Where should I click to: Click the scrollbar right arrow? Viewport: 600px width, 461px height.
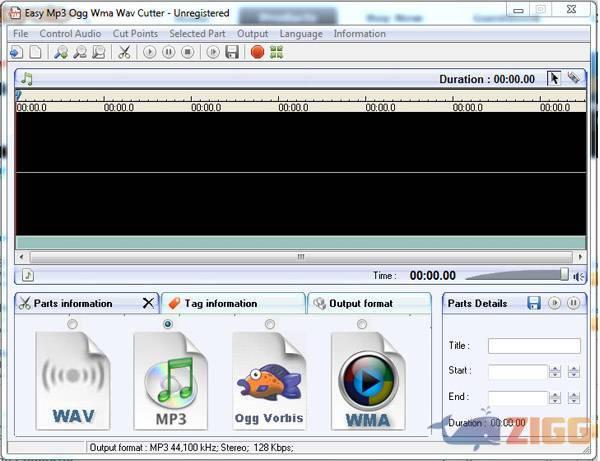click(x=580, y=257)
